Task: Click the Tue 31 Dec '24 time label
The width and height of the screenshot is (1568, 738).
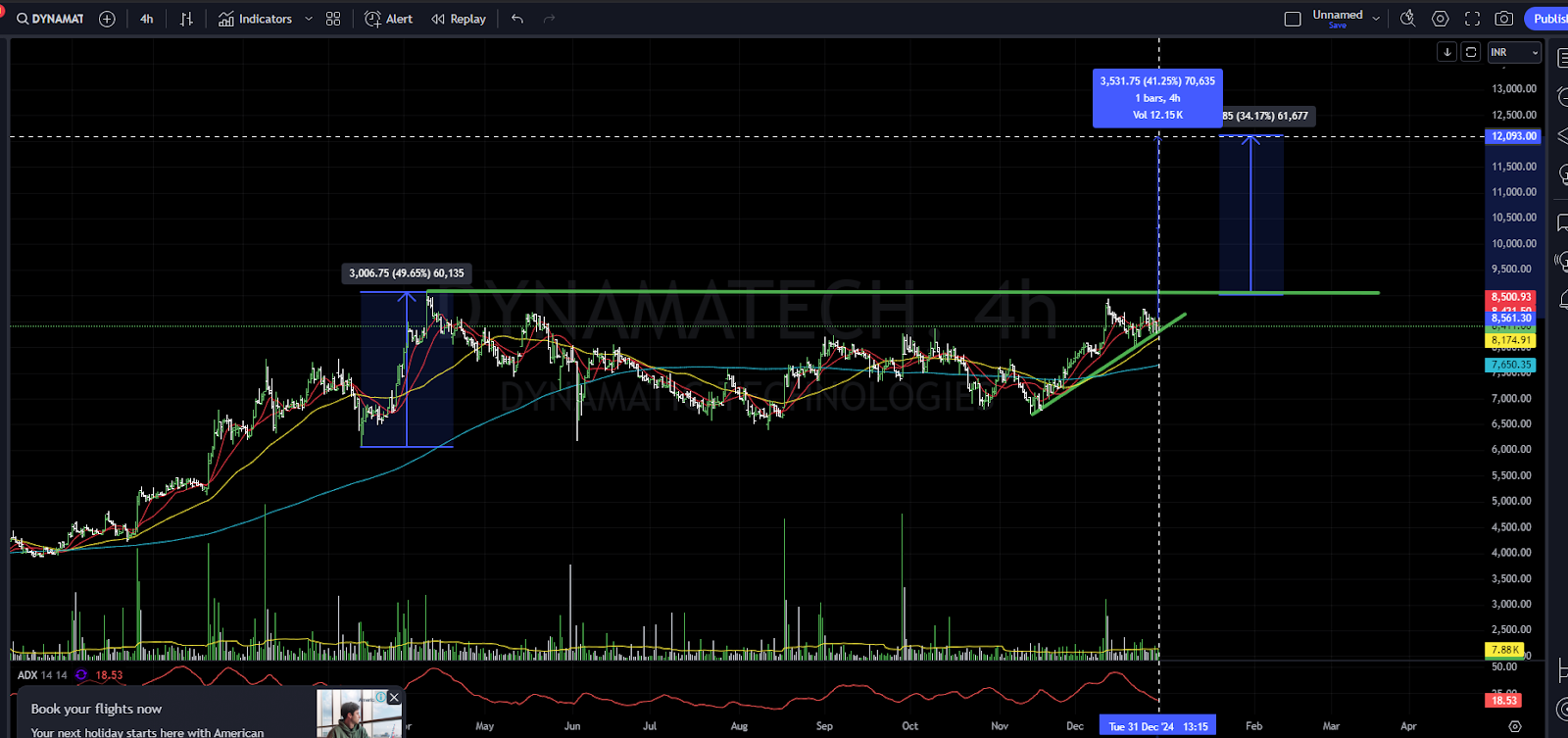Action: point(1156,726)
